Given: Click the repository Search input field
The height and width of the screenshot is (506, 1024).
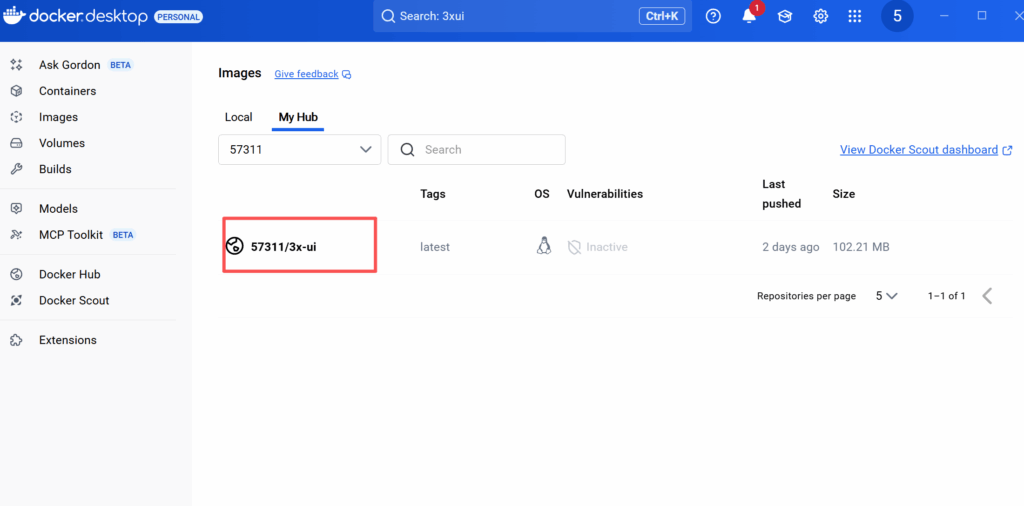Looking at the screenshot, I should click(477, 150).
